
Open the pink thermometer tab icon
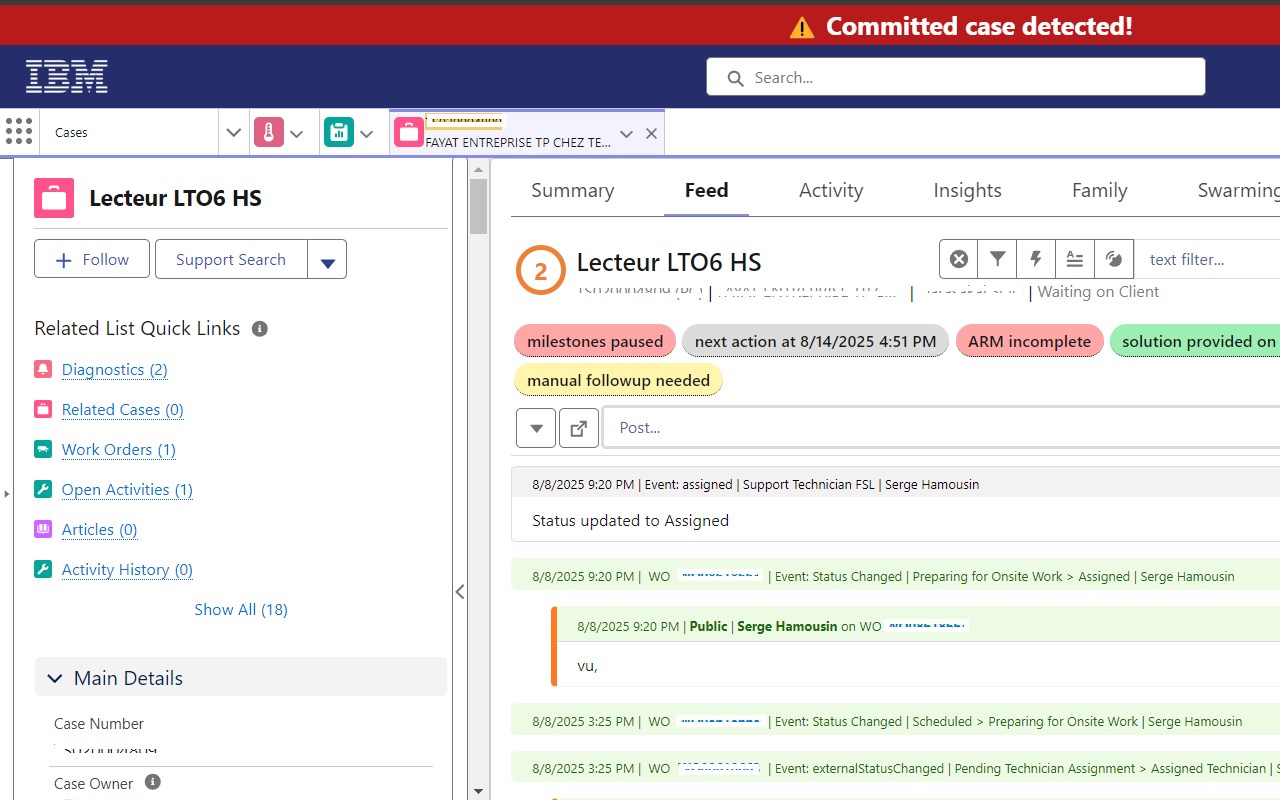[269, 132]
